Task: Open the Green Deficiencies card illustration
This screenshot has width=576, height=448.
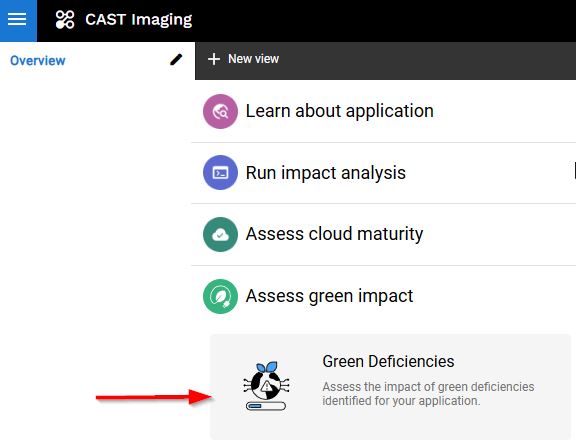Action: [x=266, y=386]
